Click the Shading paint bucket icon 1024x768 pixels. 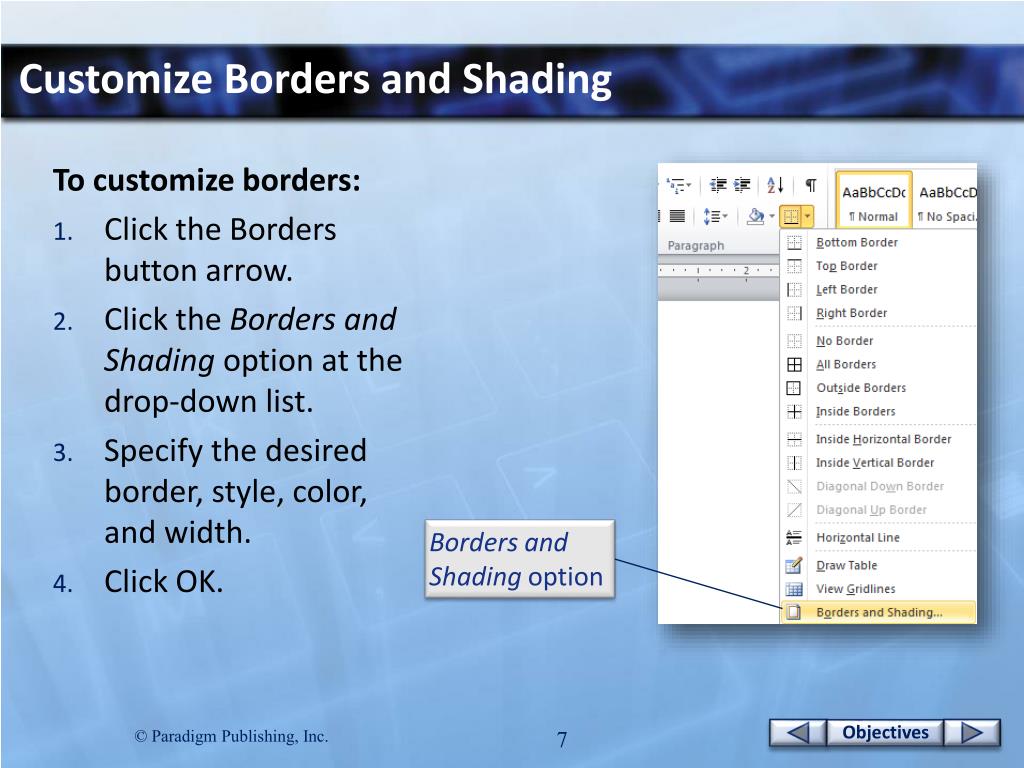756,216
